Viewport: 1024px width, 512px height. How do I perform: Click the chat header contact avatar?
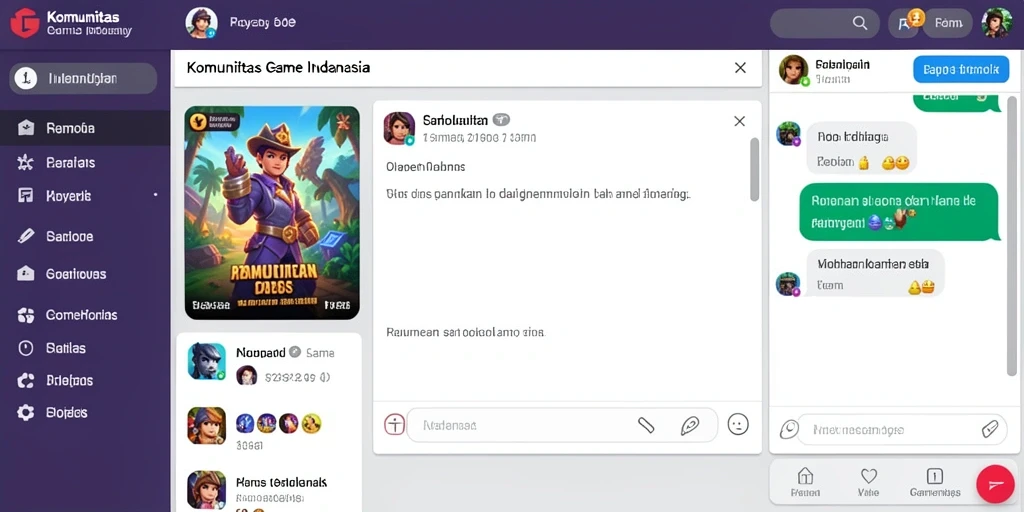[793, 70]
